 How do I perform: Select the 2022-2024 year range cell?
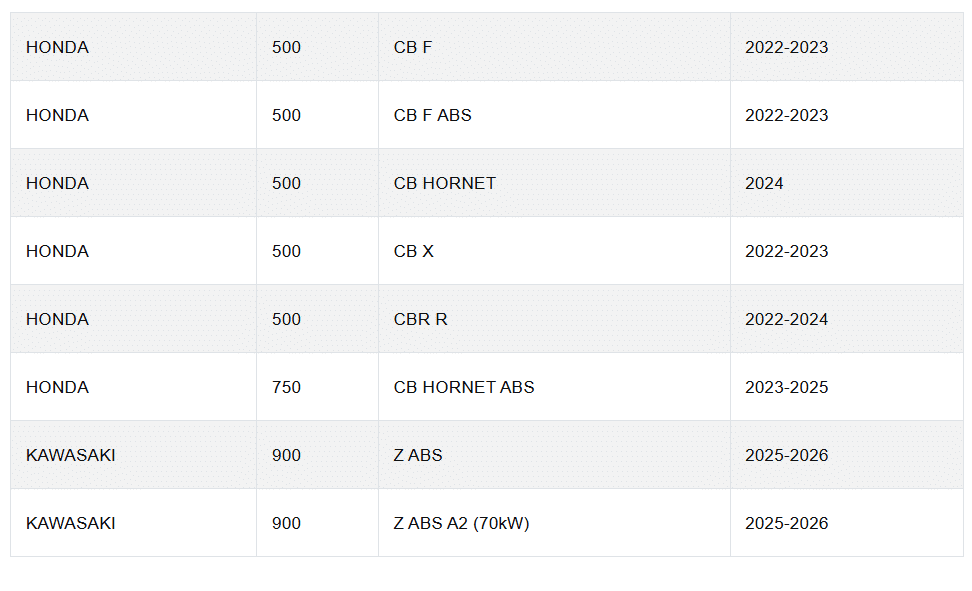point(786,319)
